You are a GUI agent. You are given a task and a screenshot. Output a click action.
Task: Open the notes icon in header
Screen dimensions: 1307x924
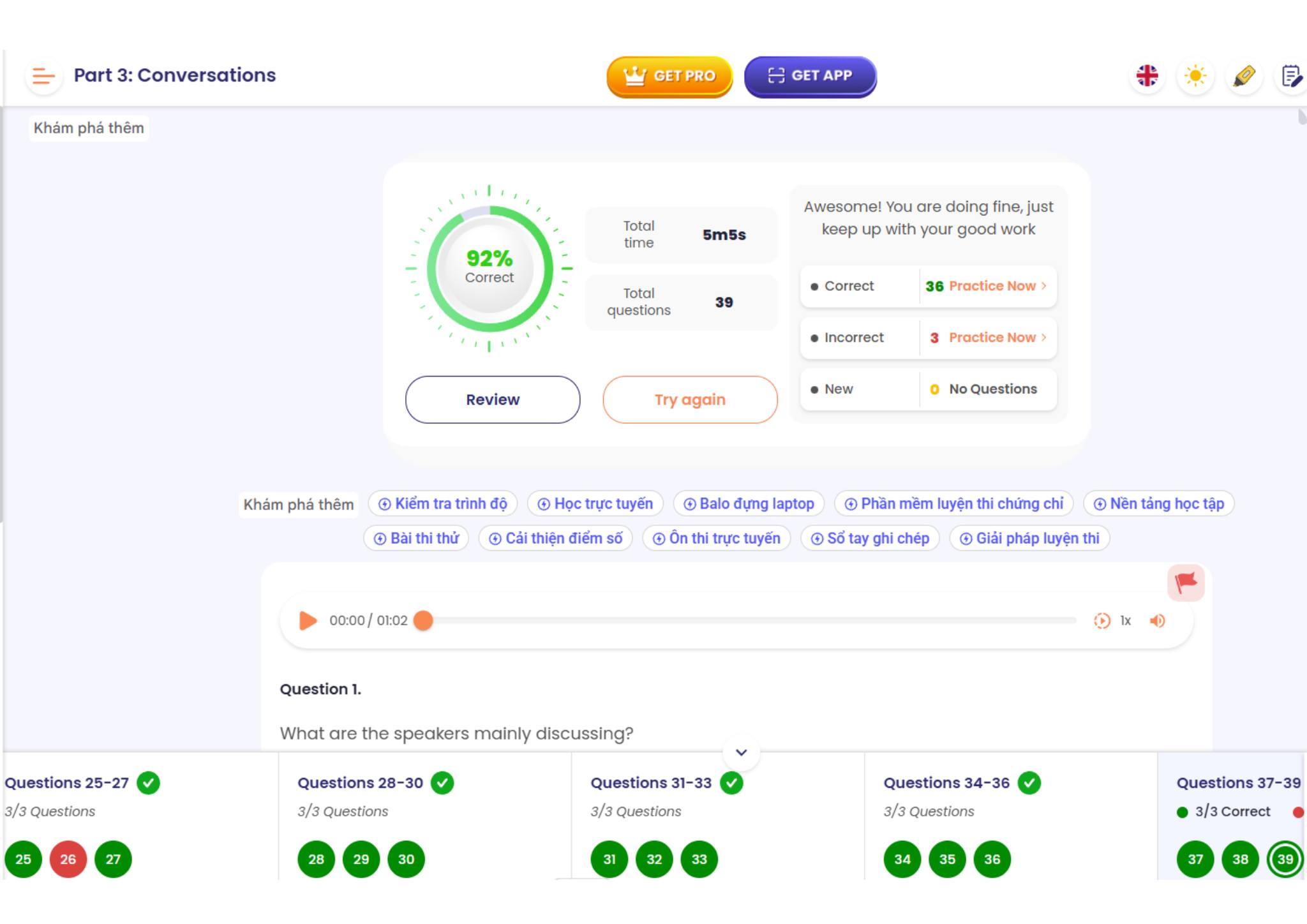point(1292,76)
